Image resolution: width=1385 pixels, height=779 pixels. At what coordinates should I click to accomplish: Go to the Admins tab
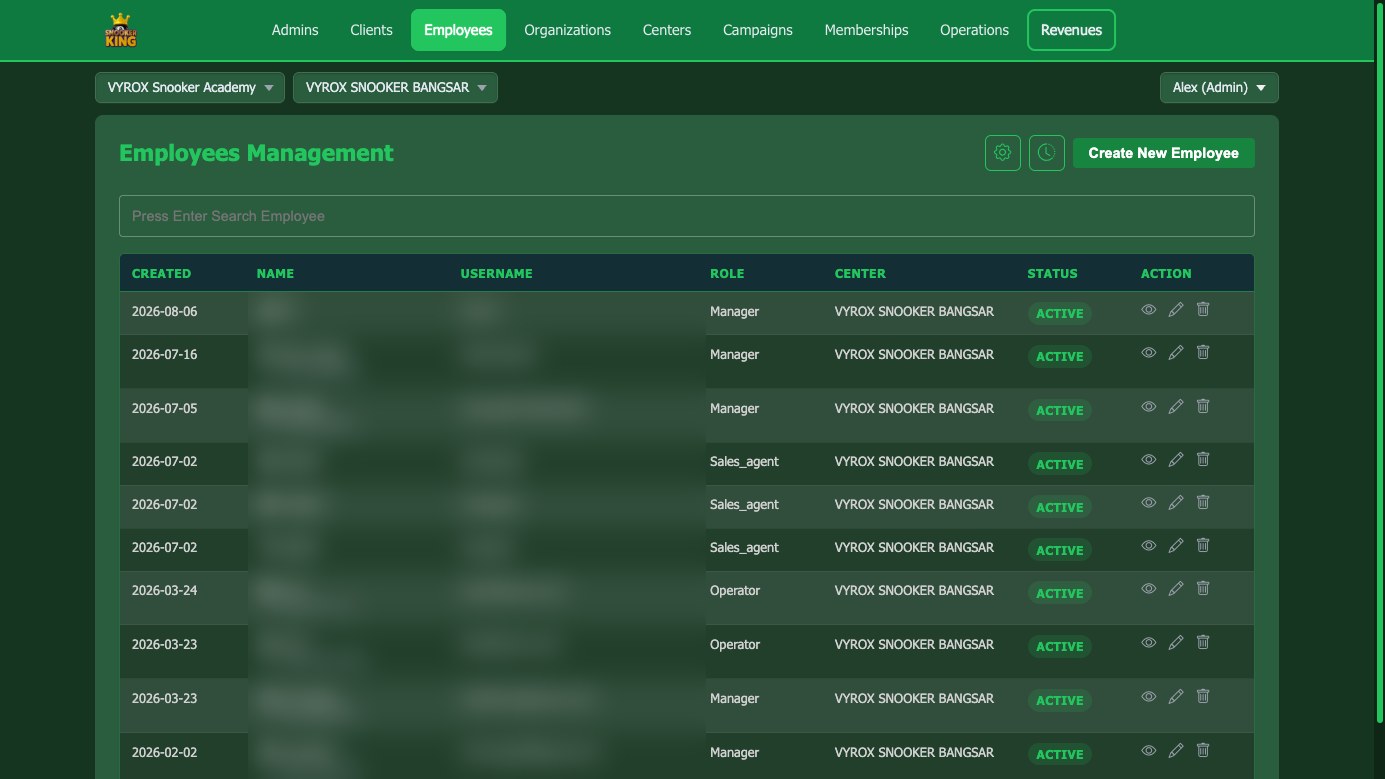tap(295, 30)
